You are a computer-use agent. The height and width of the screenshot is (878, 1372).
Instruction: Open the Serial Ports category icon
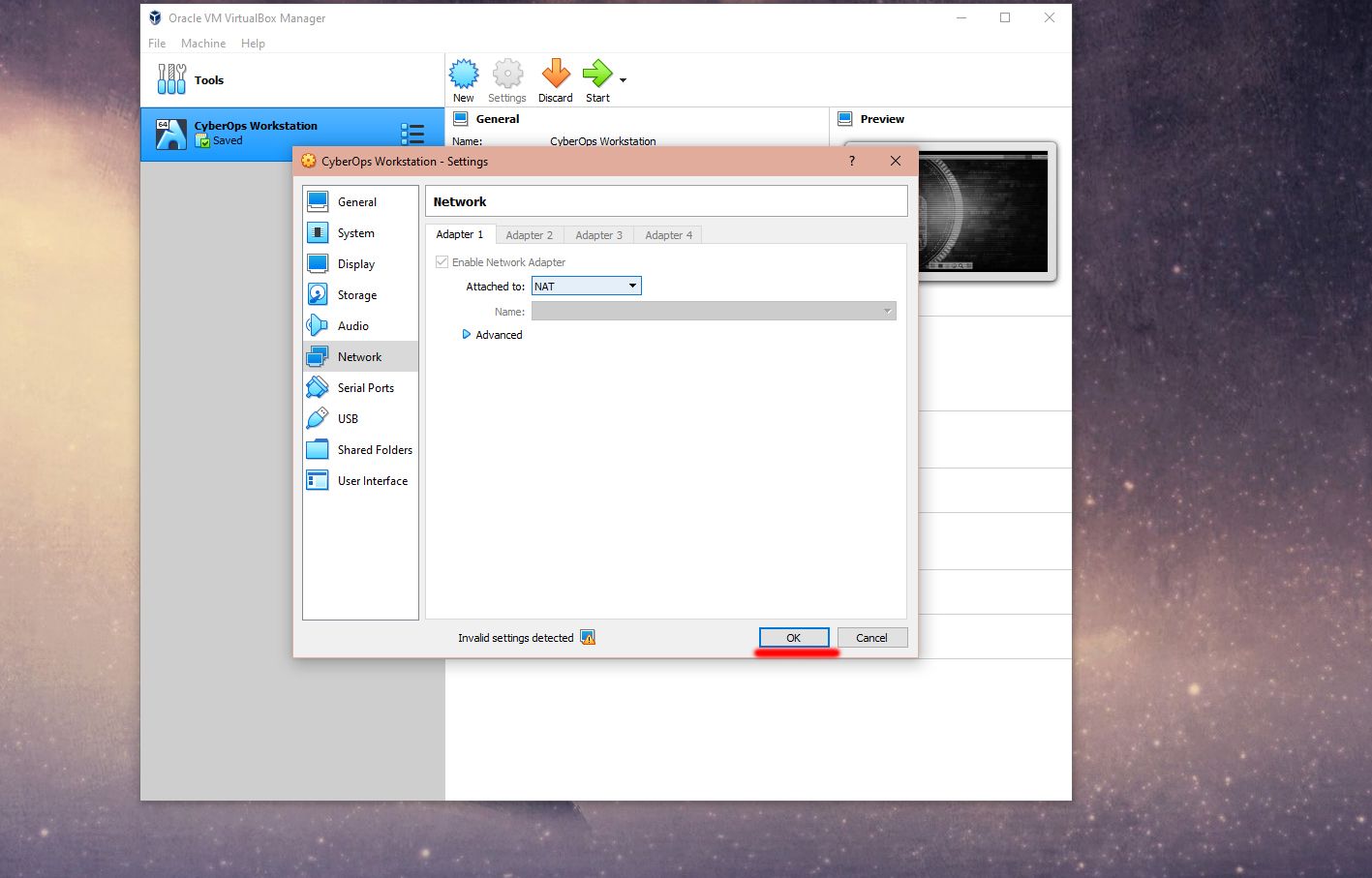click(318, 387)
